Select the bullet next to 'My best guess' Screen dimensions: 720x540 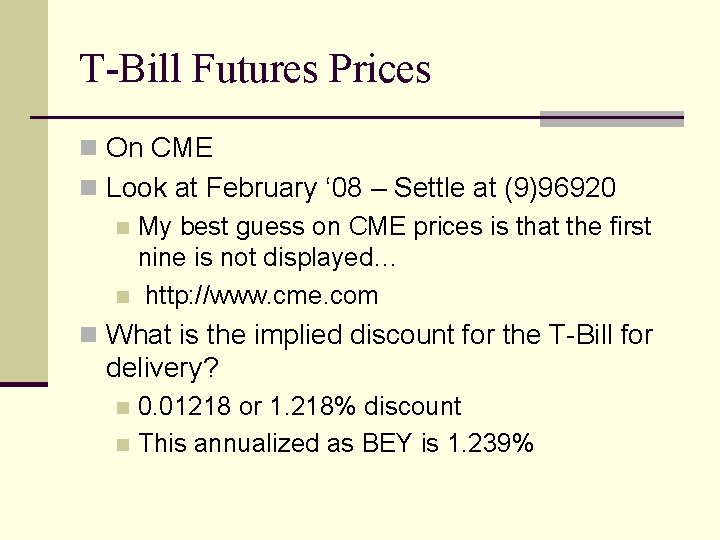pos(122,228)
